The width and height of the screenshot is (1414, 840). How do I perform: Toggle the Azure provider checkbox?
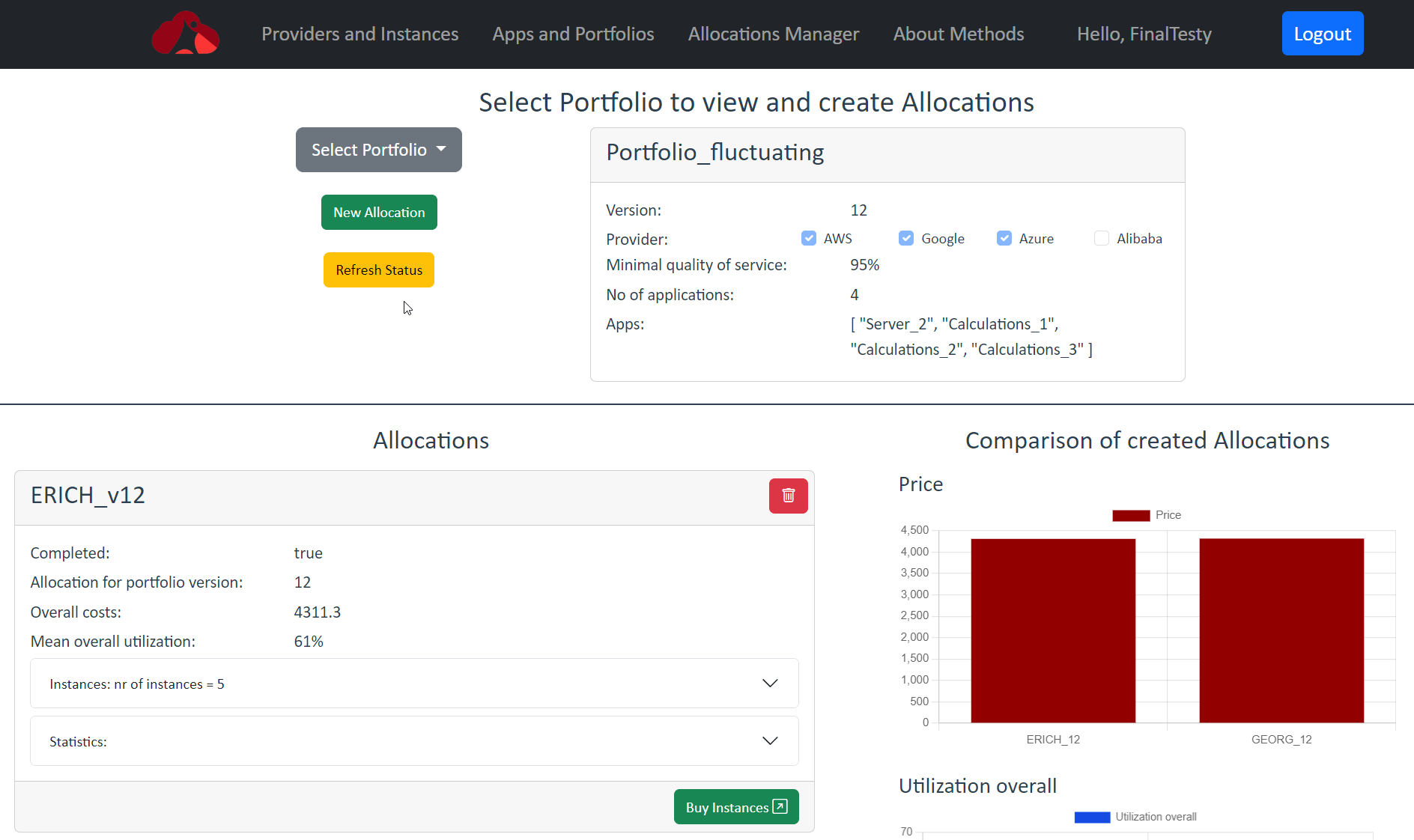[1004, 238]
